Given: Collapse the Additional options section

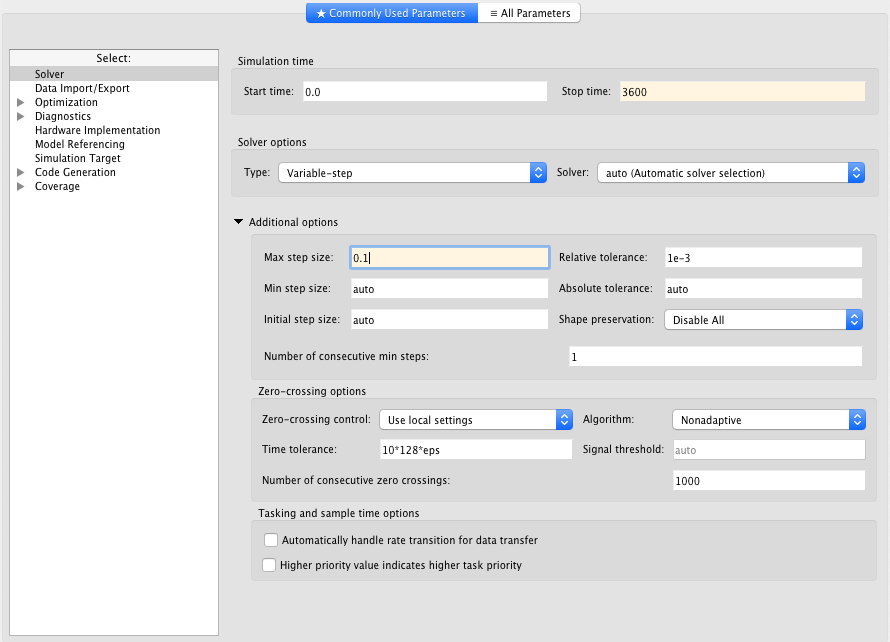Looking at the screenshot, I should click(x=238, y=222).
